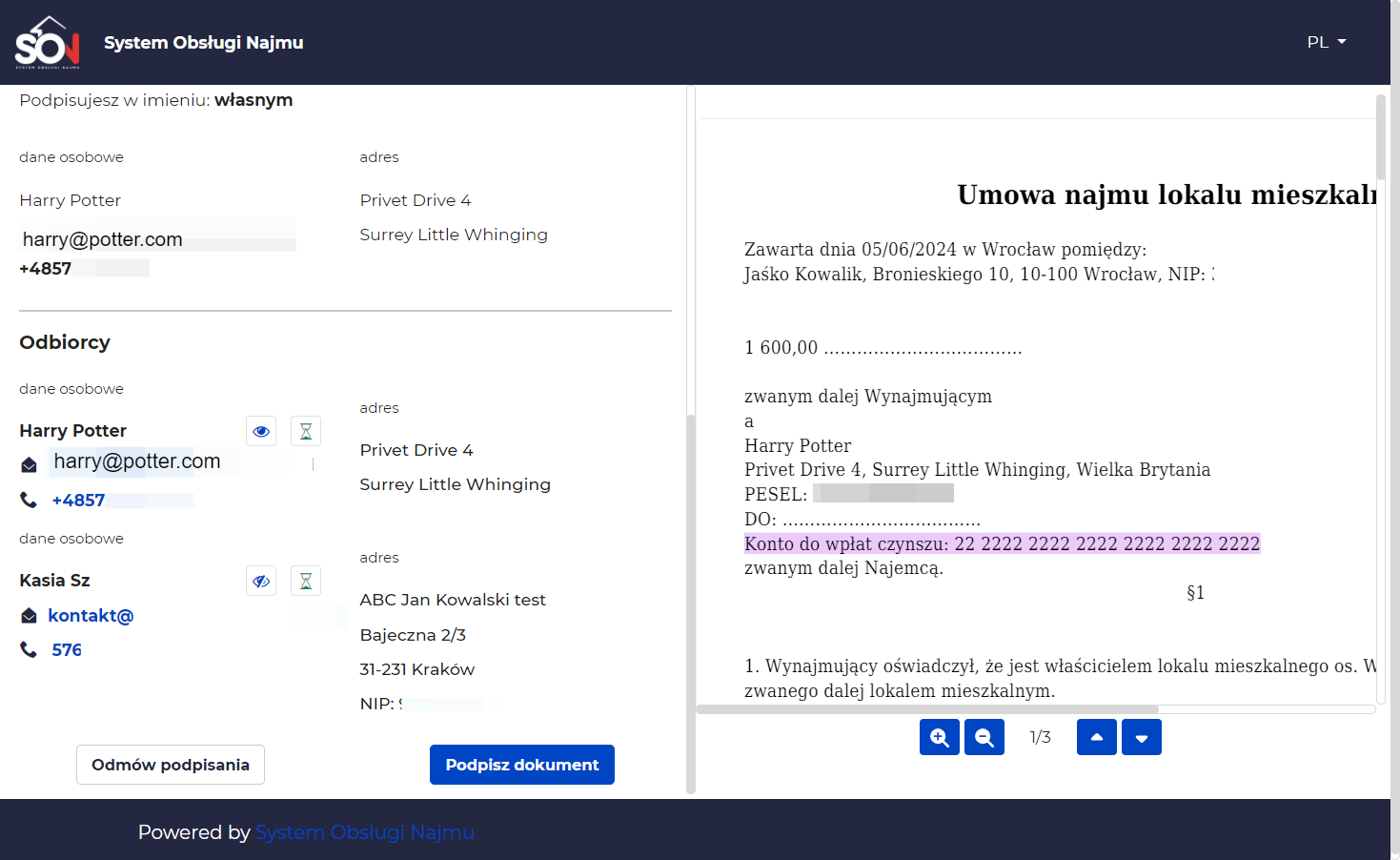Viewport: 1400px width, 860px height.
Task: Open the kontakt@ email link
Action: click(x=91, y=616)
